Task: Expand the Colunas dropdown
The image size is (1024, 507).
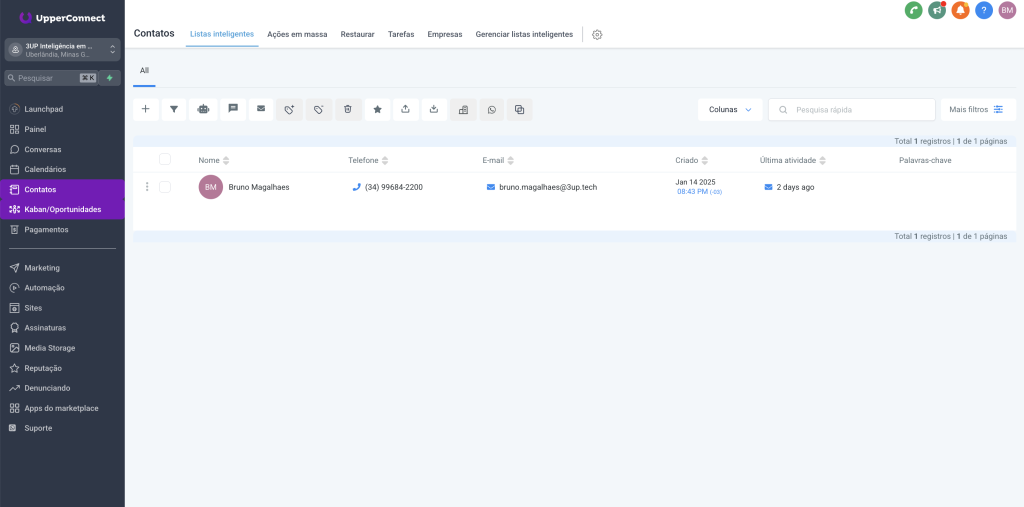Action: [730, 110]
